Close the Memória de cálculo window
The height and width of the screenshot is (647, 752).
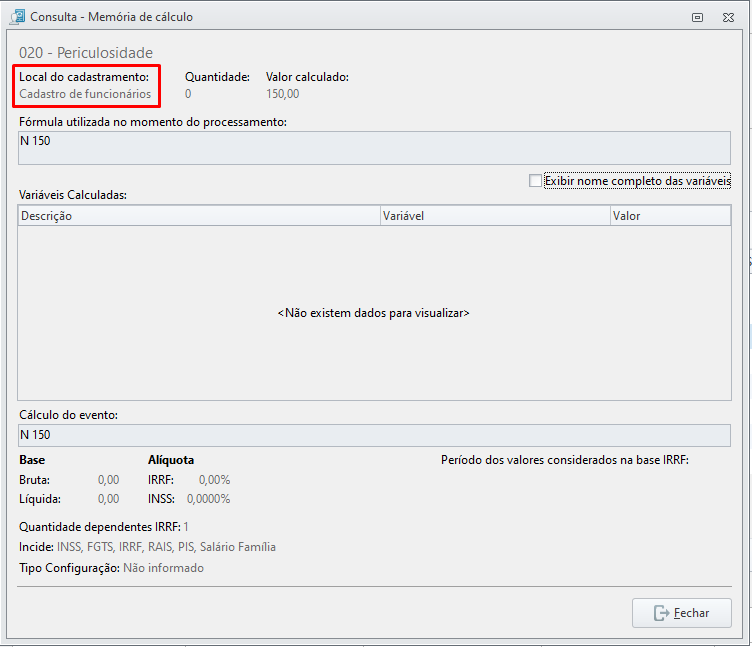(x=728, y=17)
